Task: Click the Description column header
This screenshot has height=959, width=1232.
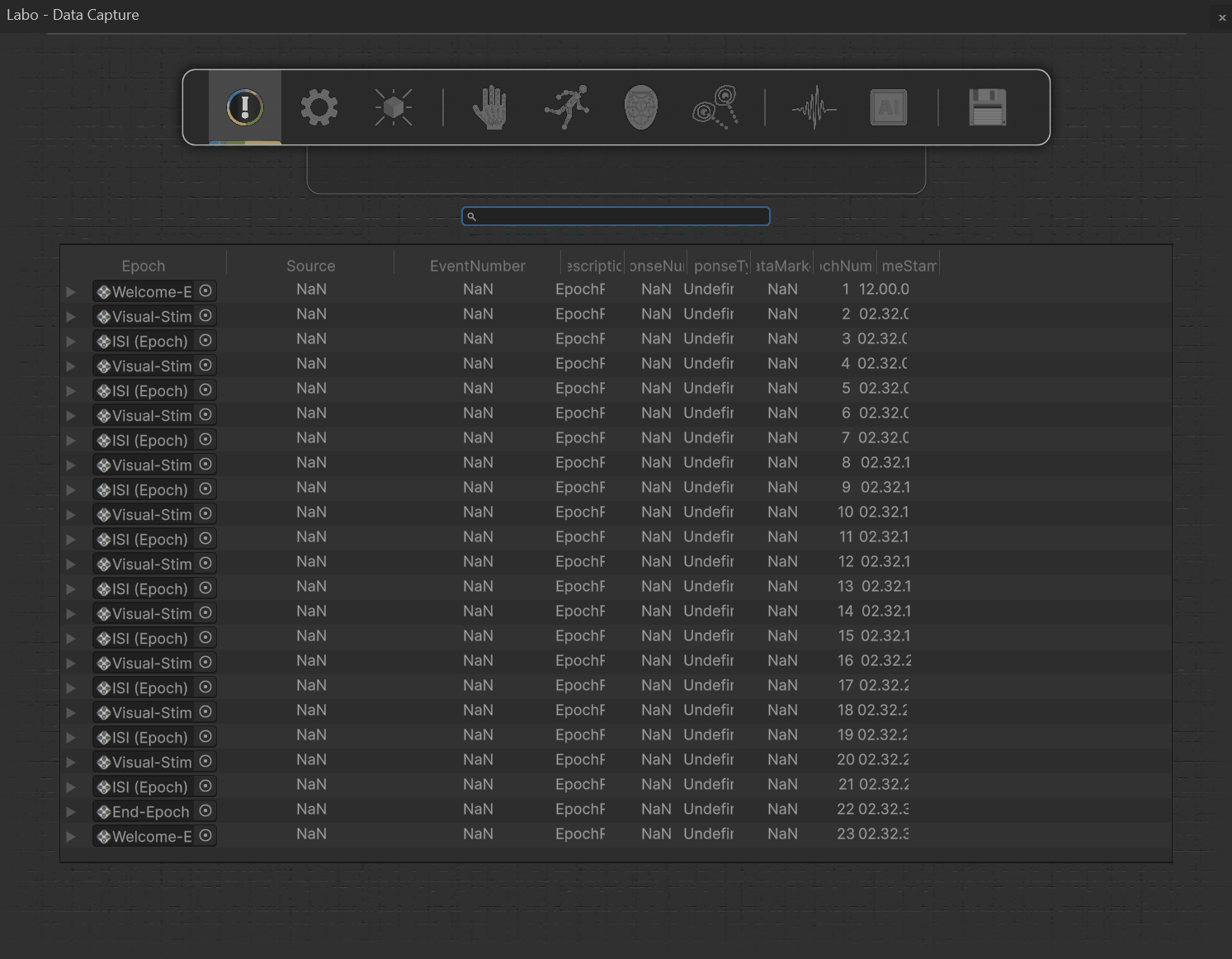Action: coord(593,266)
